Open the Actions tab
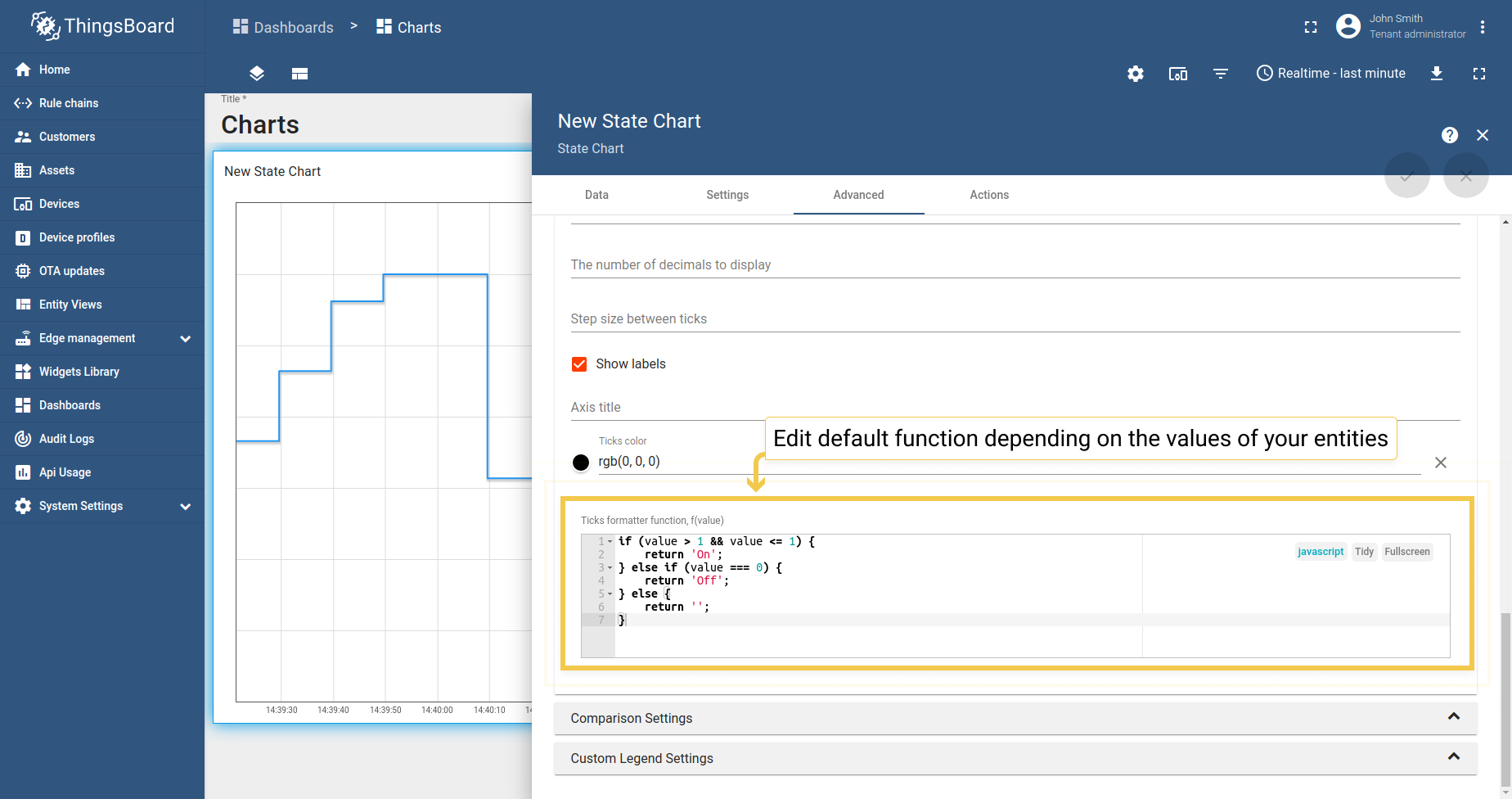 988,195
